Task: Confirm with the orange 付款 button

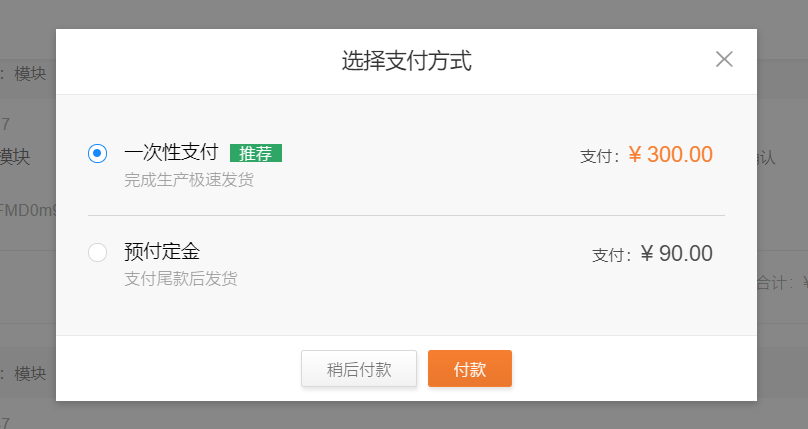Action: [x=469, y=369]
